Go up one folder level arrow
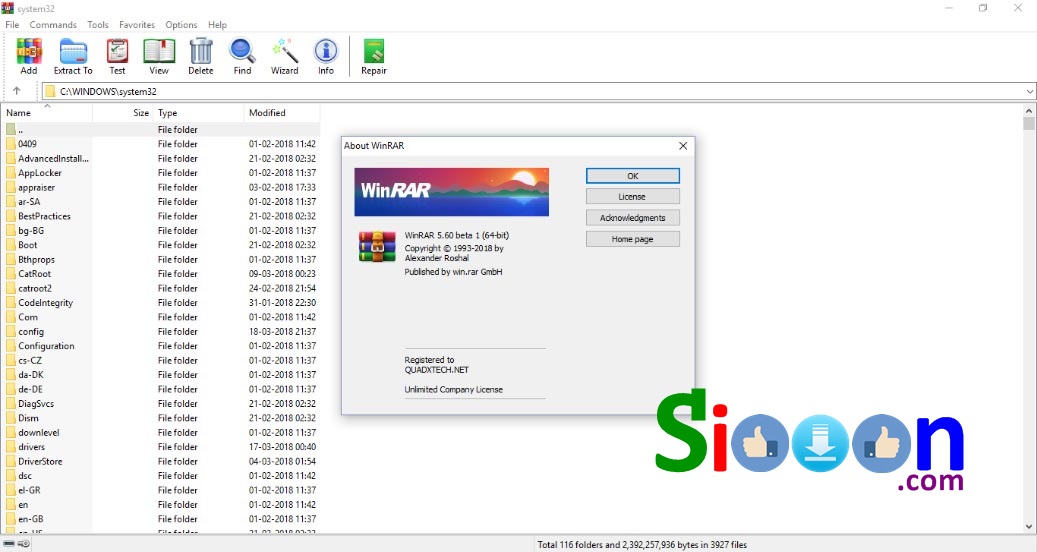Viewport: 1037px width, 552px height. tap(17, 91)
